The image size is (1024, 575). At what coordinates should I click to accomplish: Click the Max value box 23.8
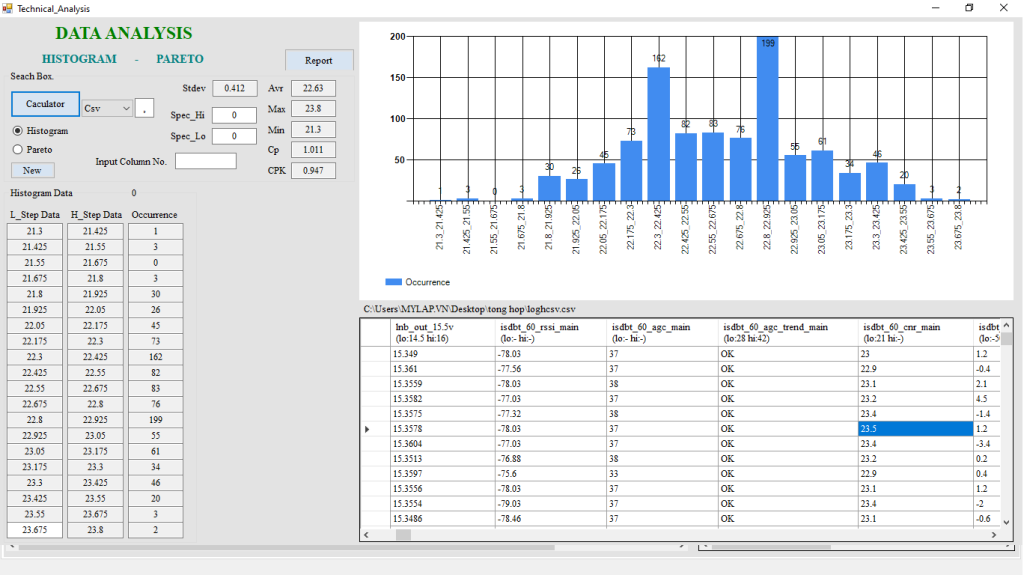pyautogui.click(x=313, y=108)
